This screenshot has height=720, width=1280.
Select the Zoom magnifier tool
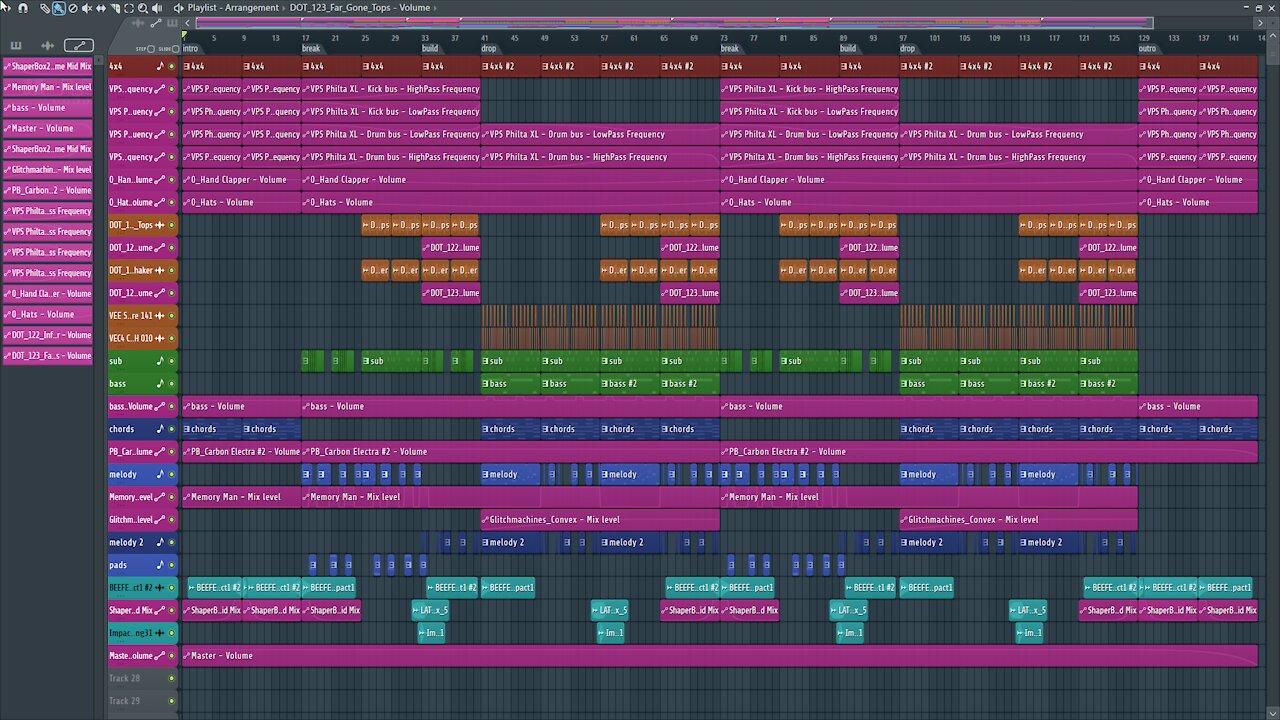pyautogui.click(x=143, y=8)
